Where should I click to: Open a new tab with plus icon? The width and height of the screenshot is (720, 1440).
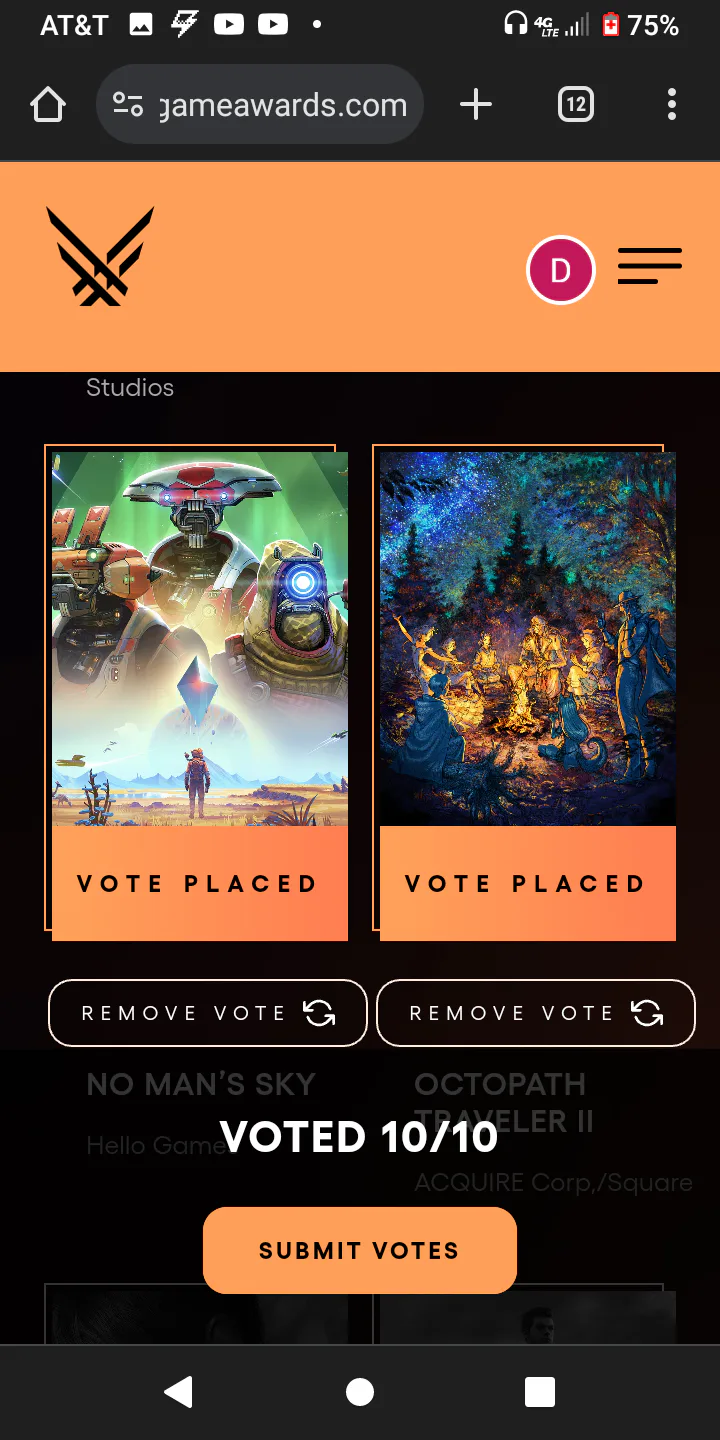[476, 104]
